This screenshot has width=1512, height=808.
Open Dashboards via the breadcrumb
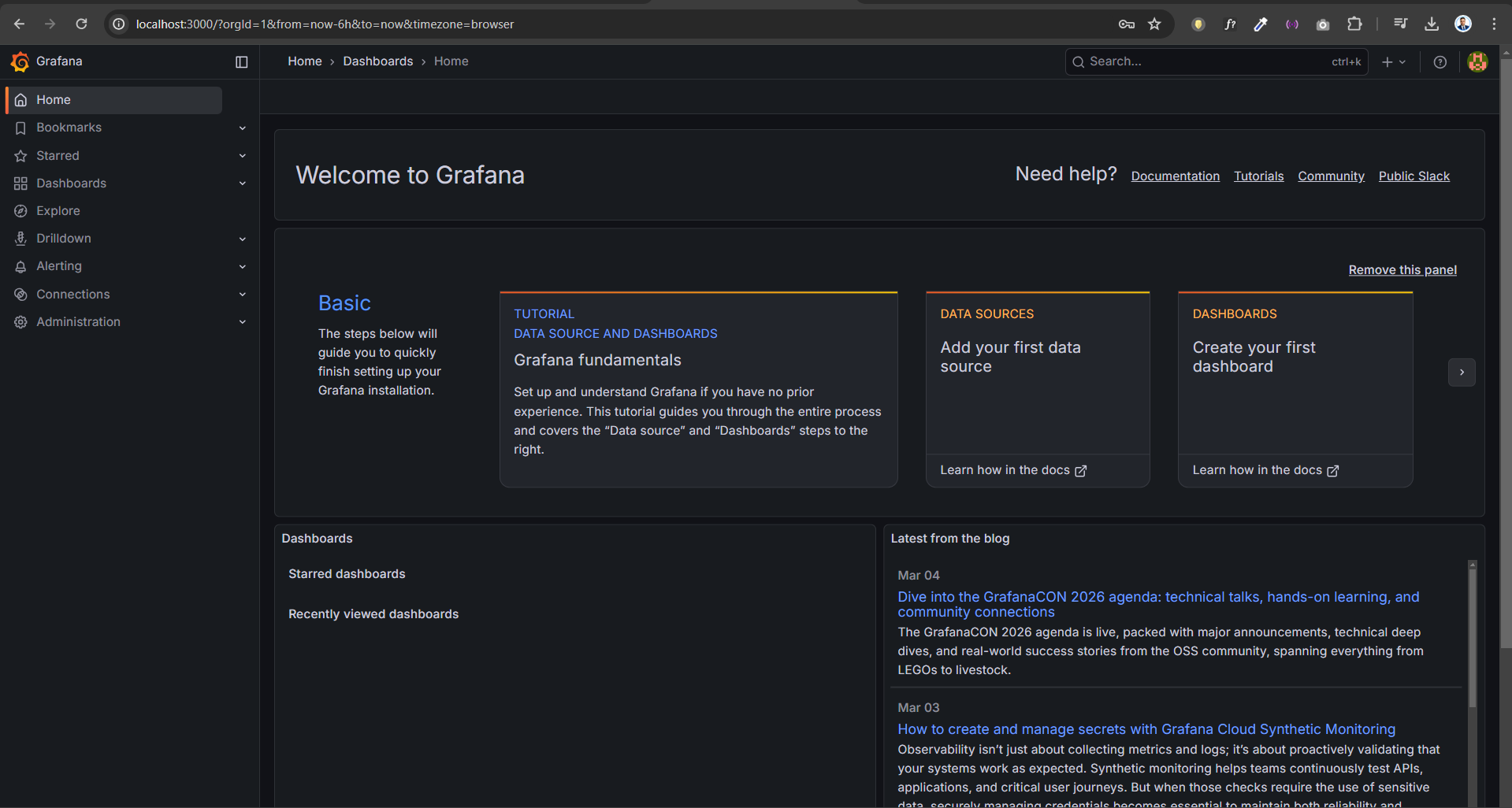pyautogui.click(x=378, y=61)
